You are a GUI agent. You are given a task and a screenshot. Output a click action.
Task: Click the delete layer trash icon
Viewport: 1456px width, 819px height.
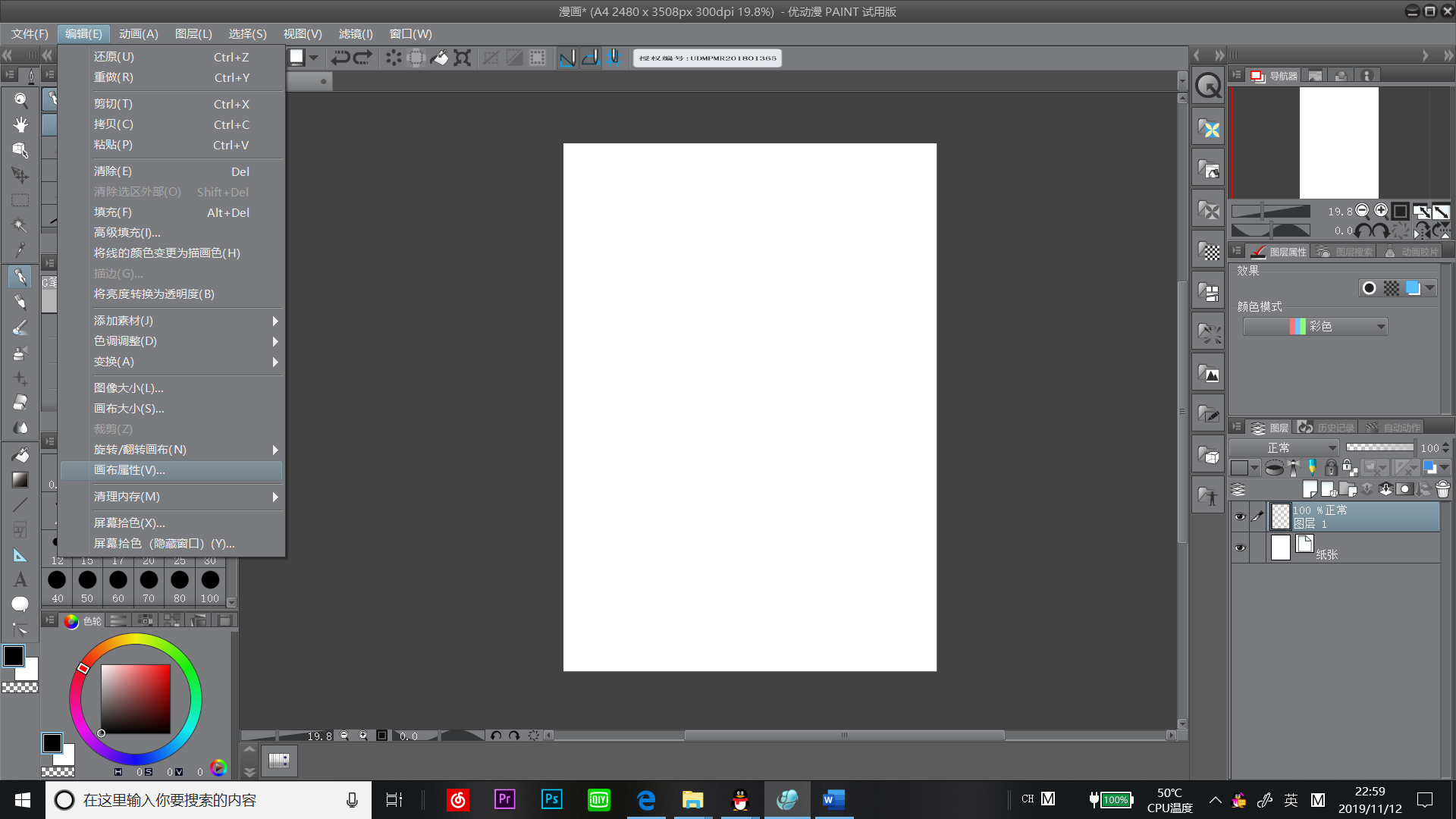point(1443,490)
